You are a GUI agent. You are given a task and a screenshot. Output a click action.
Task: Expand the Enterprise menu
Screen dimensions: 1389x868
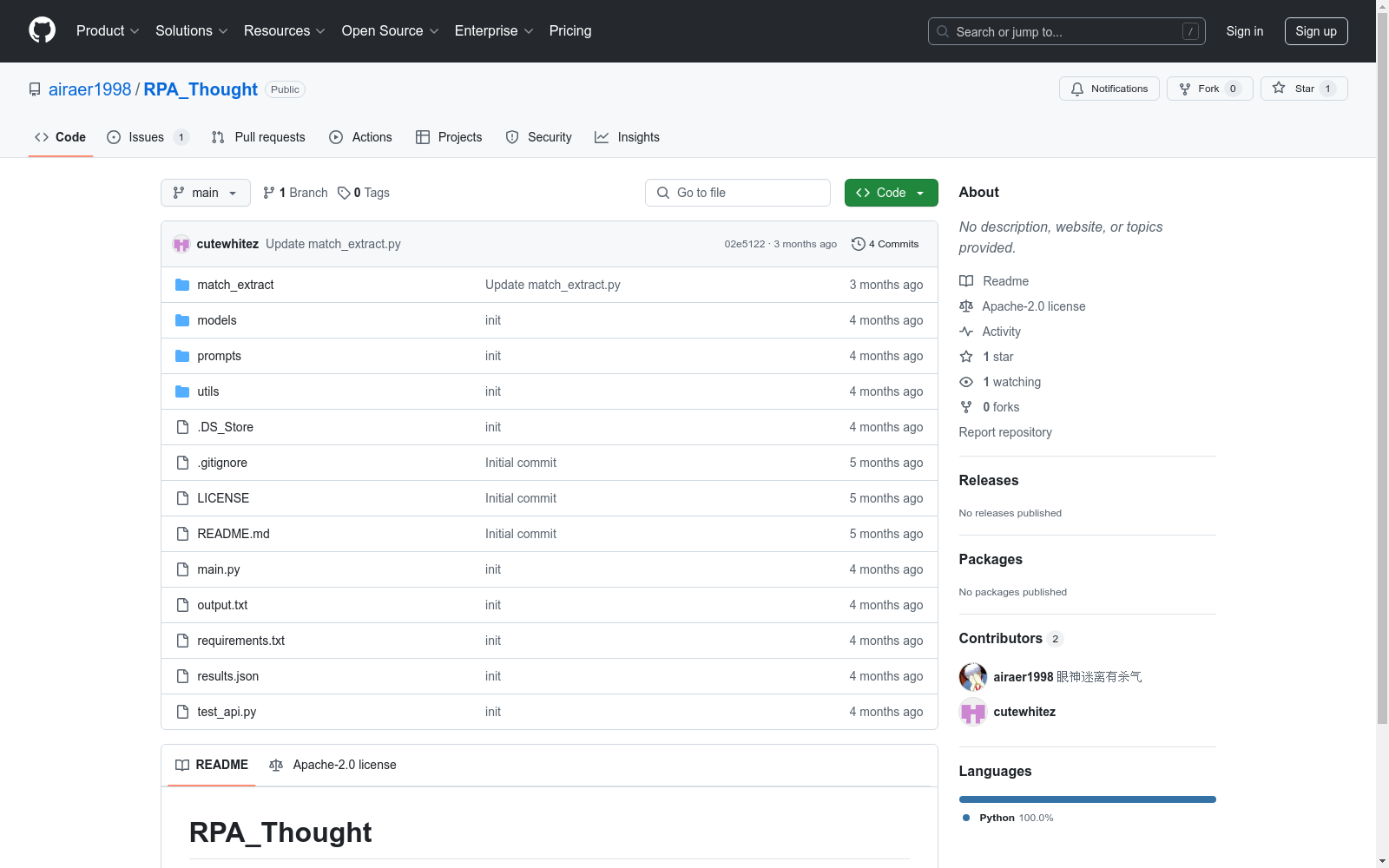coord(494,30)
